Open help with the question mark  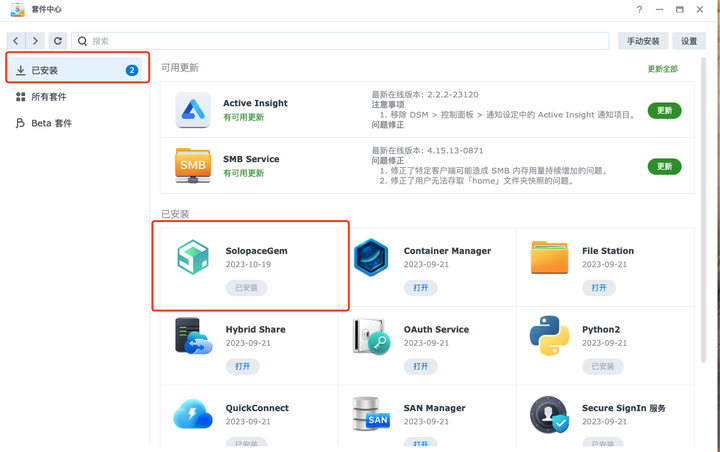[639, 9]
